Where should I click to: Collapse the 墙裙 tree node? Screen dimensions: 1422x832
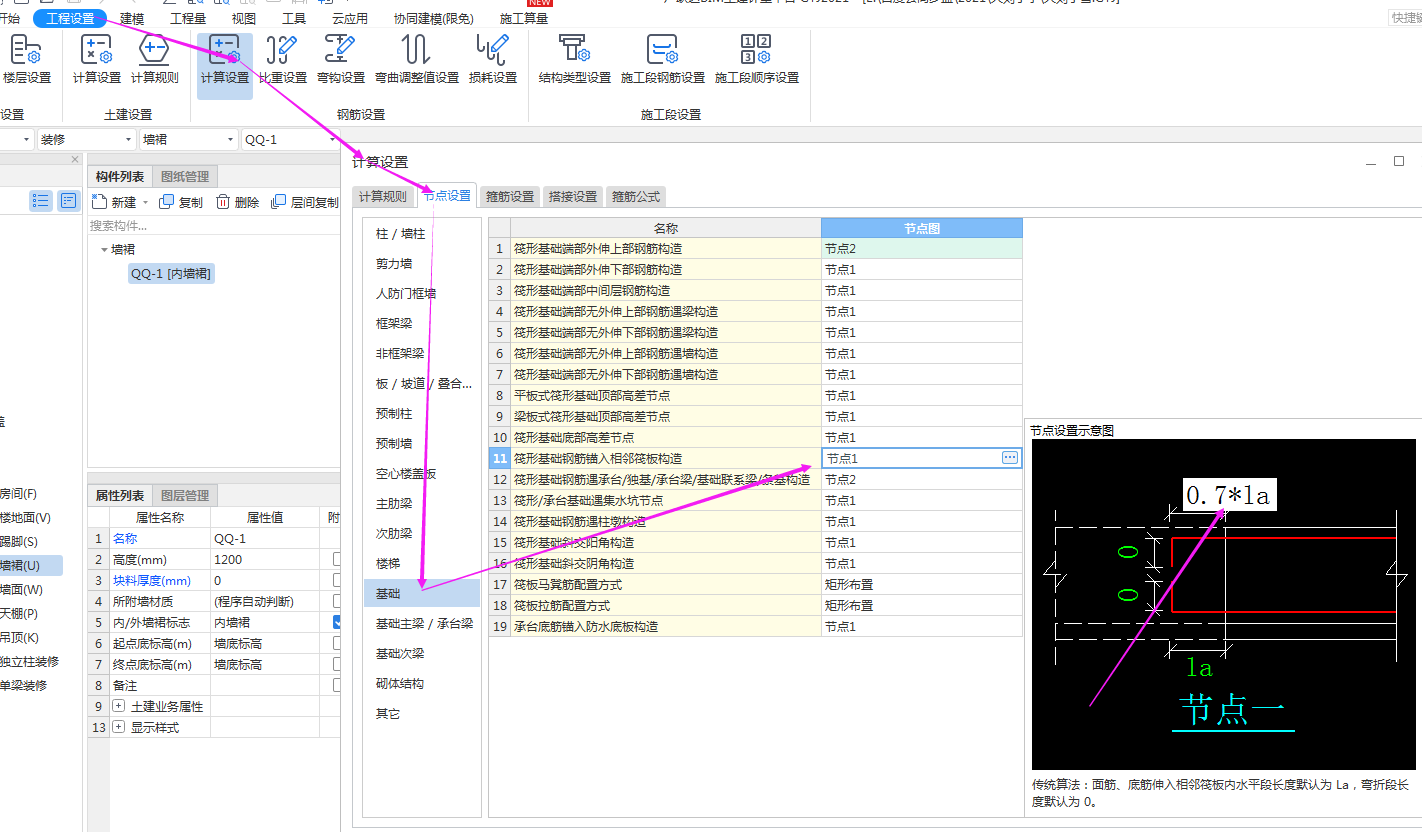[x=104, y=250]
